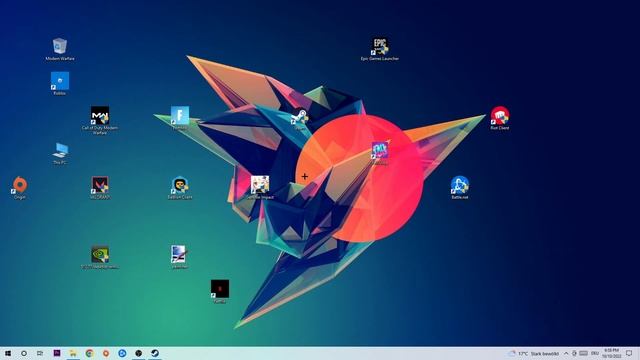Open Task View from the taskbar
640x360 pixels.
coord(40,353)
